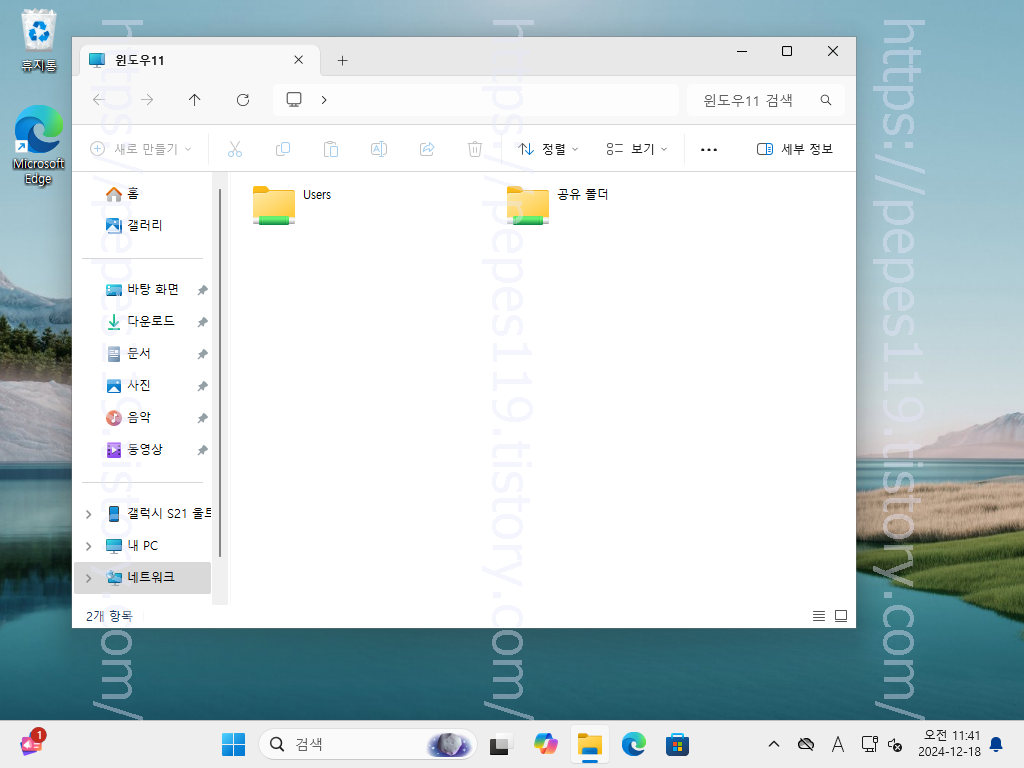Show hidden system tray icons
Viewport: 1024px width, 768px height.
[x=774, y=744]
